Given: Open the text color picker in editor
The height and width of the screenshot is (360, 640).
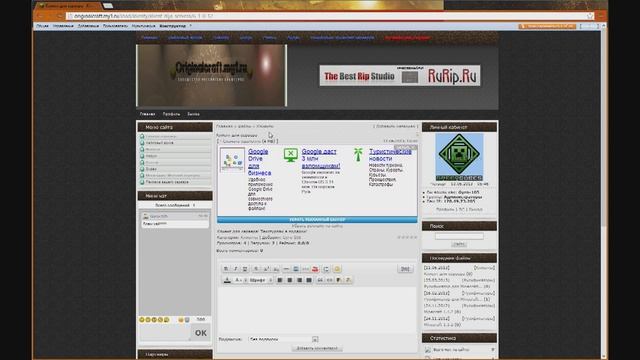Looking at the screenshot, I should coord(227,280).
